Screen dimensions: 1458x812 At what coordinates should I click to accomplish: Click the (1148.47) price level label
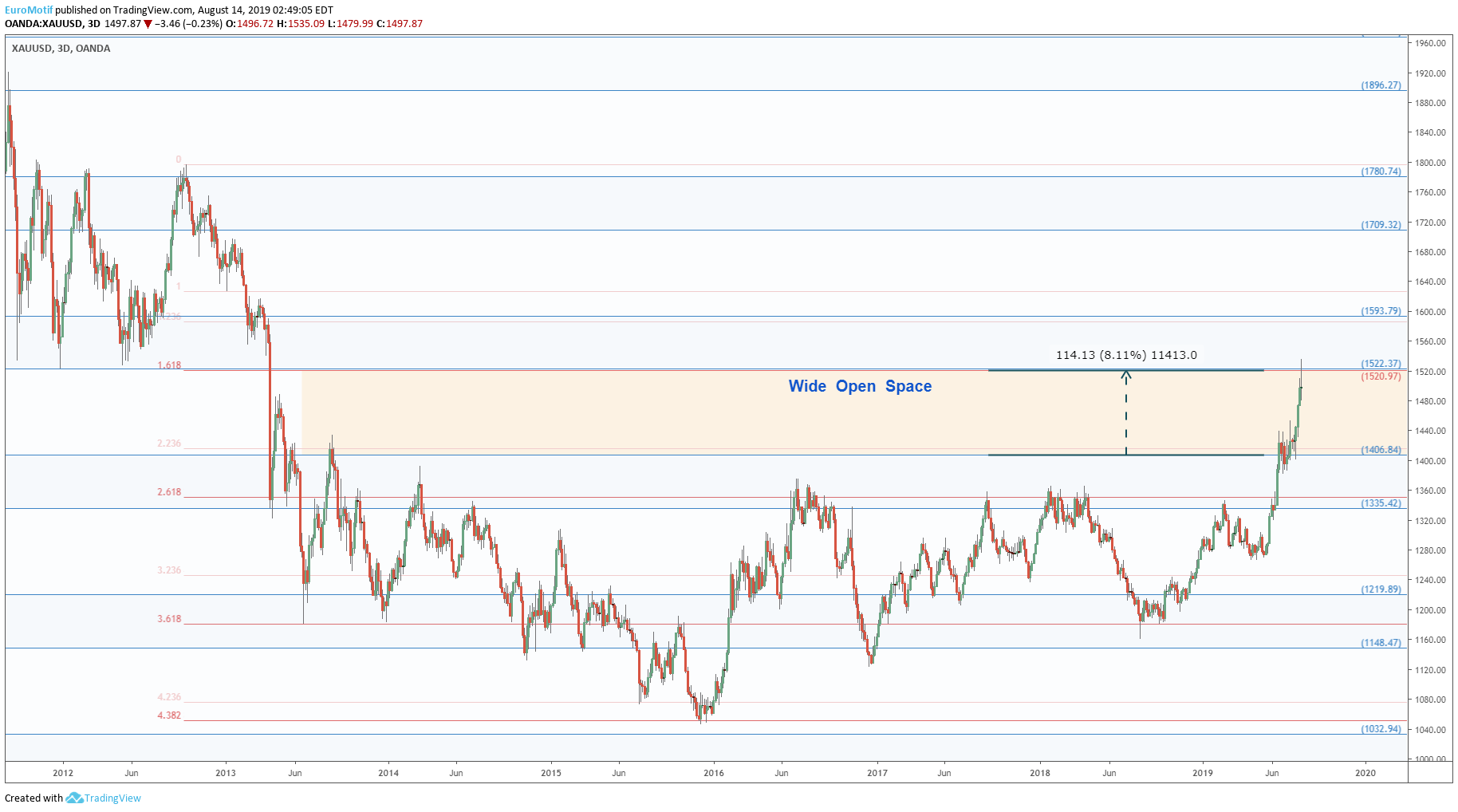[x=1381, y=643]
